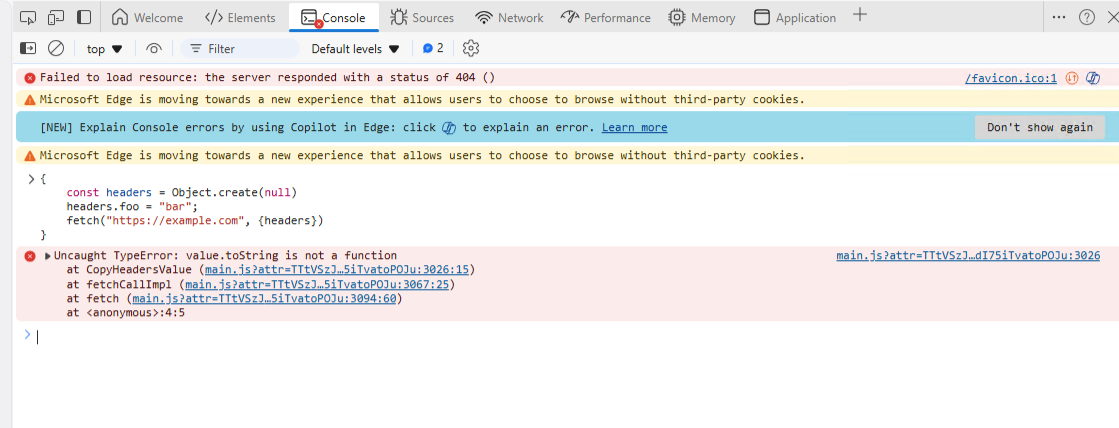Click the TypeError red error icon

tap(30, 256)
